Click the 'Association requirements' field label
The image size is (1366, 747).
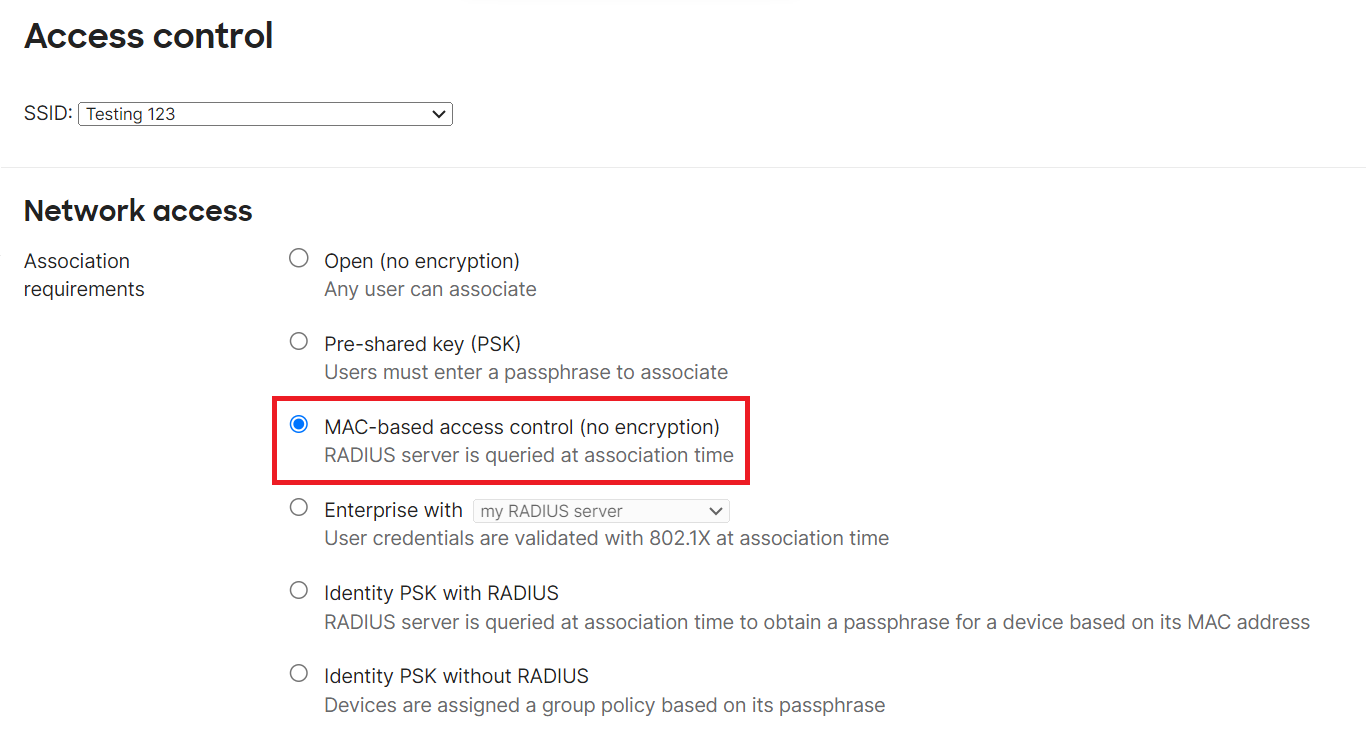click(x=84, y=275)
